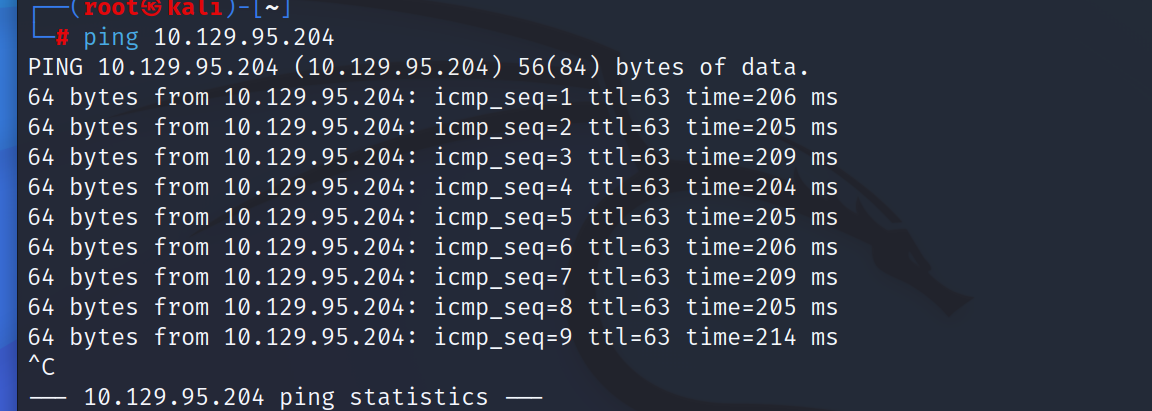
Task: Click the icmp_seq=6 reply line
Action: tap(433, 248)
